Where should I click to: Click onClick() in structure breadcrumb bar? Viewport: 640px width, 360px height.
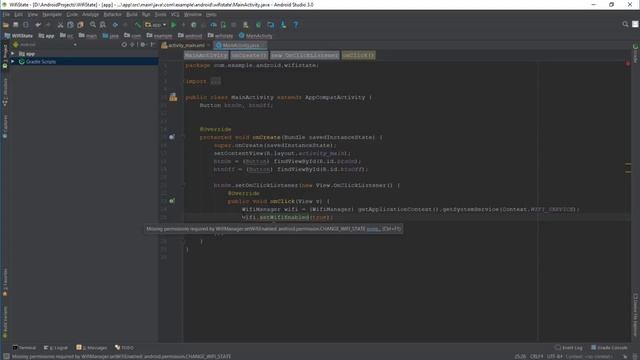coord(358,55)
